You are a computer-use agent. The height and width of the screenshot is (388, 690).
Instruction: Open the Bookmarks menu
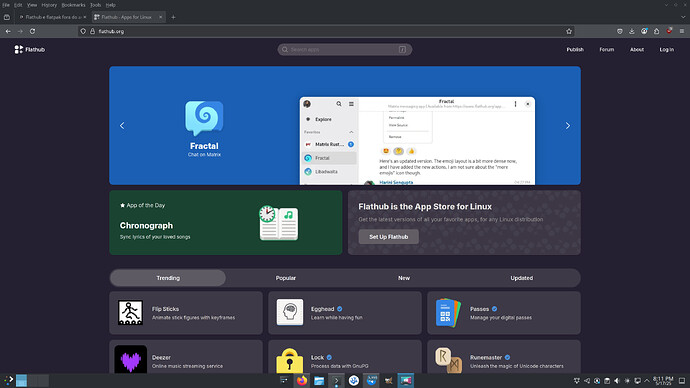tap(73, 5)
